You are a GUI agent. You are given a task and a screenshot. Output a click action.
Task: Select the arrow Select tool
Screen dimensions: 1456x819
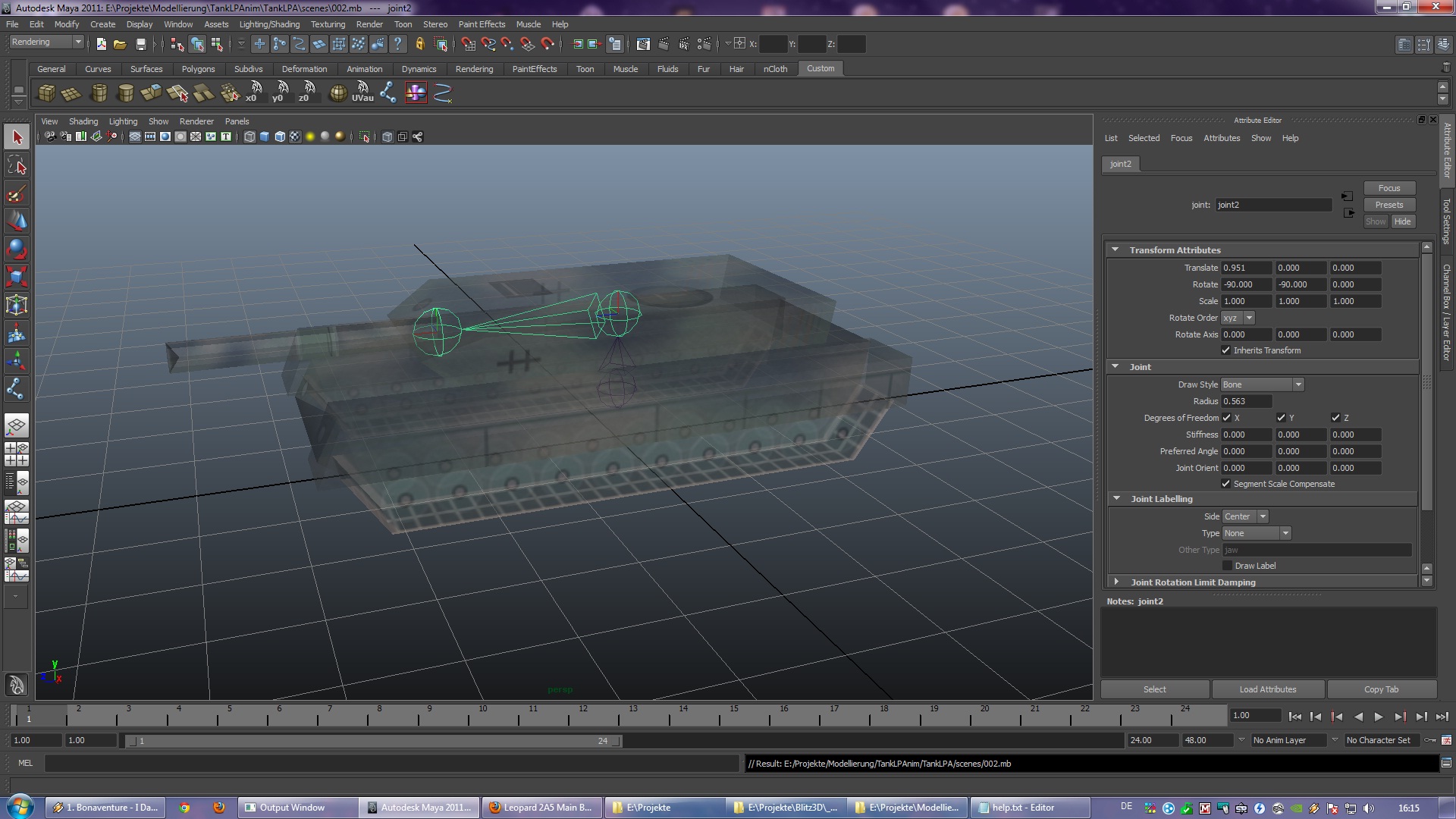(x=17, y=137)
